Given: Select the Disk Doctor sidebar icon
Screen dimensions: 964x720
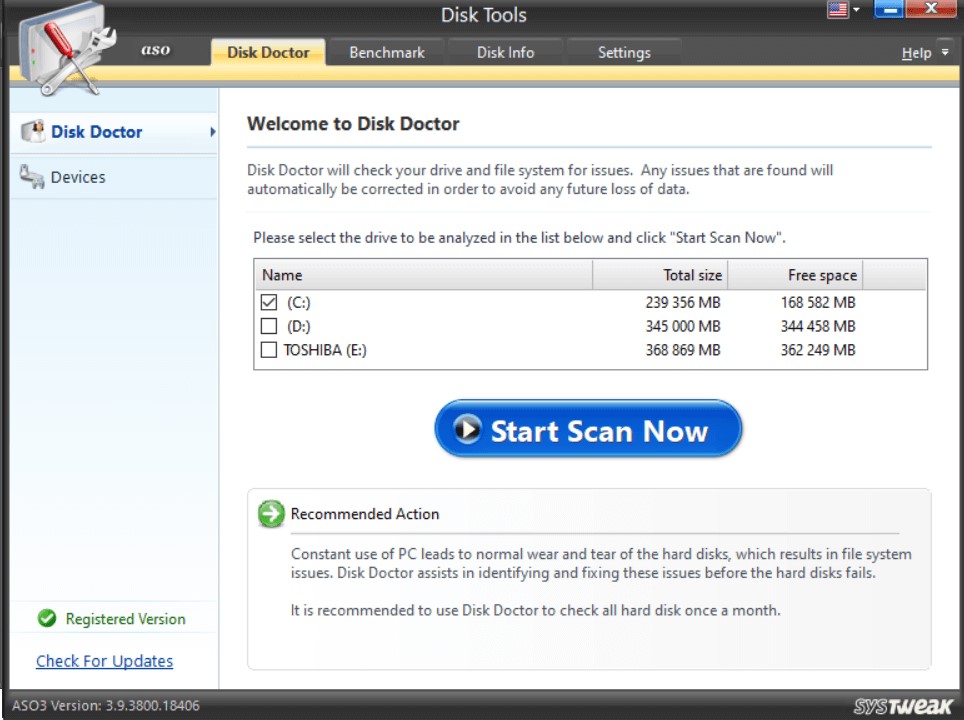Looking at the screenshot, I should (33, 131).
